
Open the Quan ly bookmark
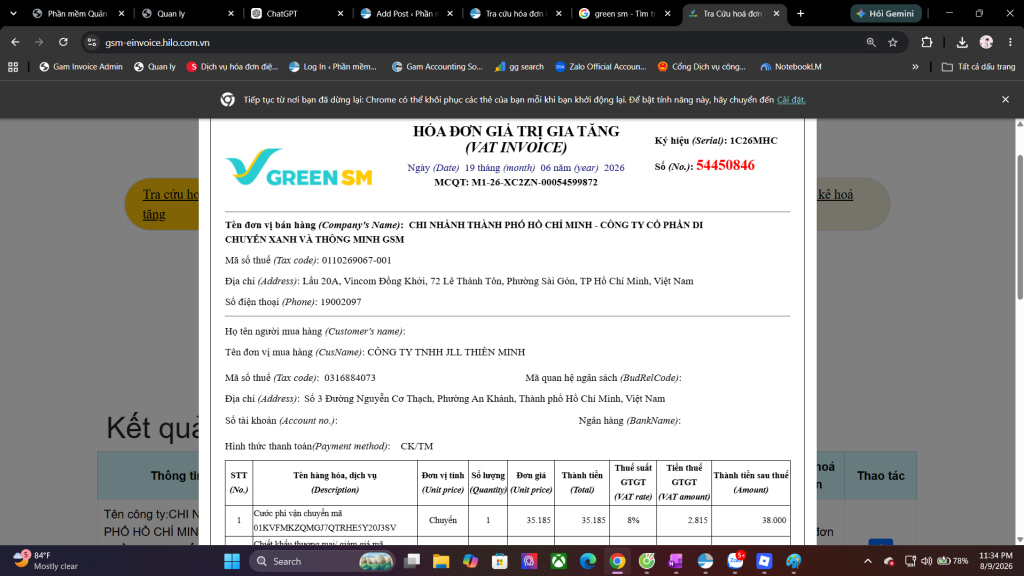pyautogui.click(x=155, y=67)
